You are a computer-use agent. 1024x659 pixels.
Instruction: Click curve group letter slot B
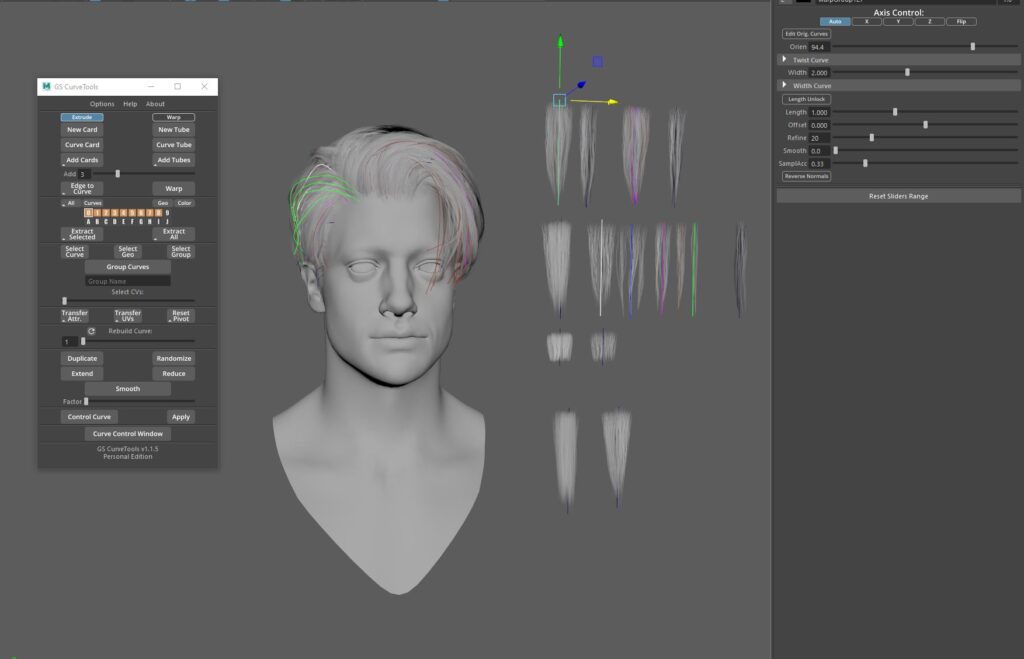(97, 221)
